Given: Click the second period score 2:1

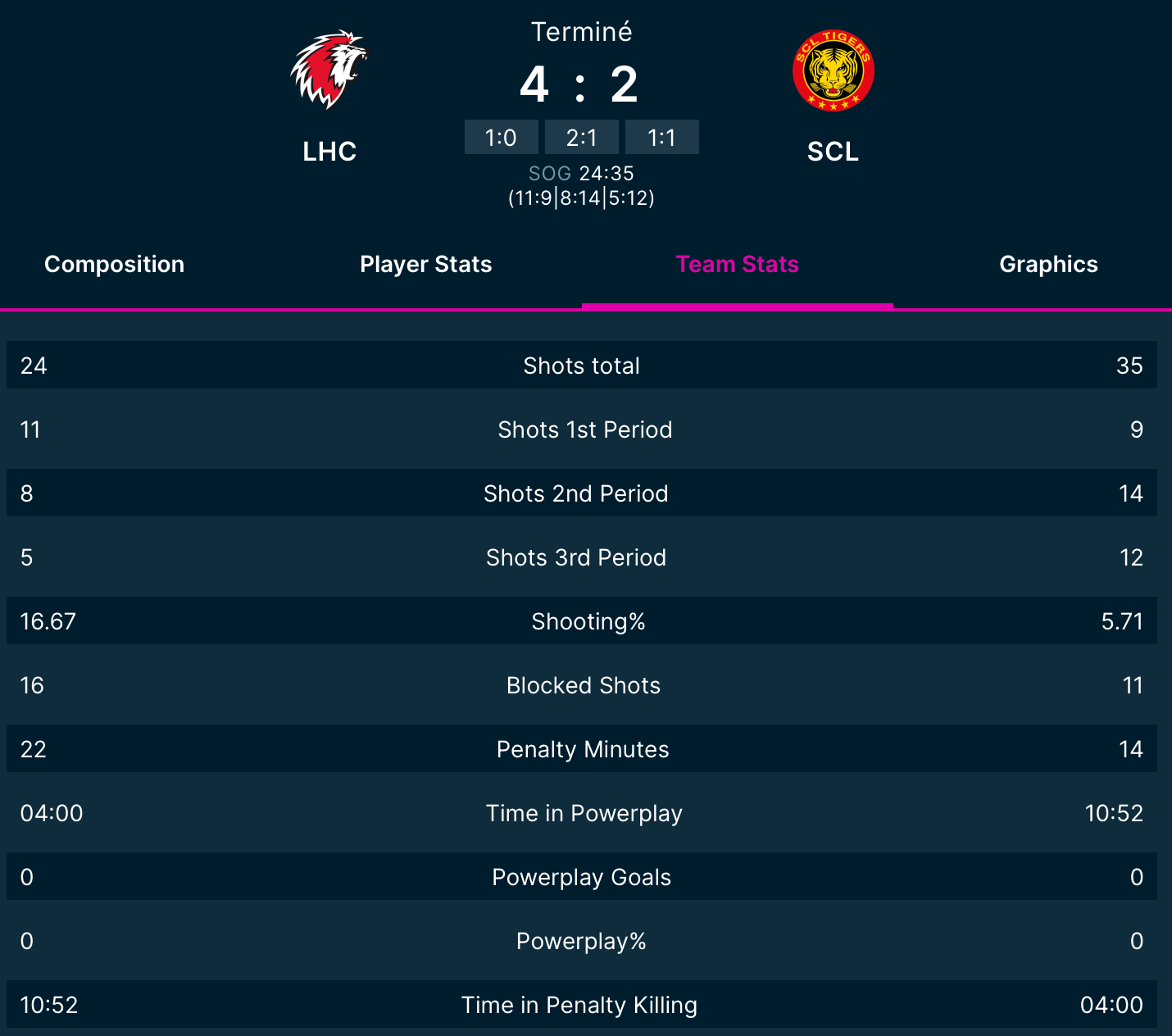Looking at the screenshot, I should [581, 137].
